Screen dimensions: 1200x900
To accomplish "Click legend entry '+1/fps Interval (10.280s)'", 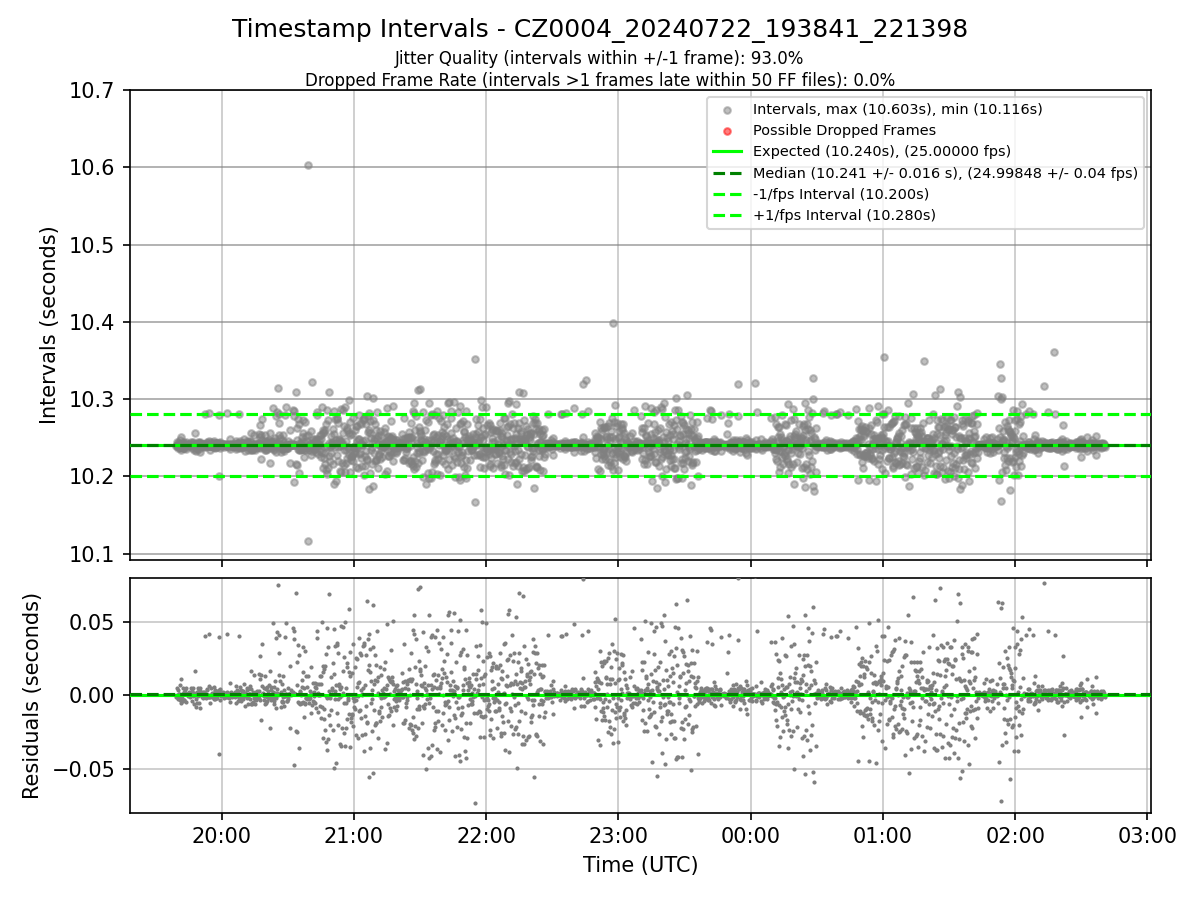I will tap(844, 215).
